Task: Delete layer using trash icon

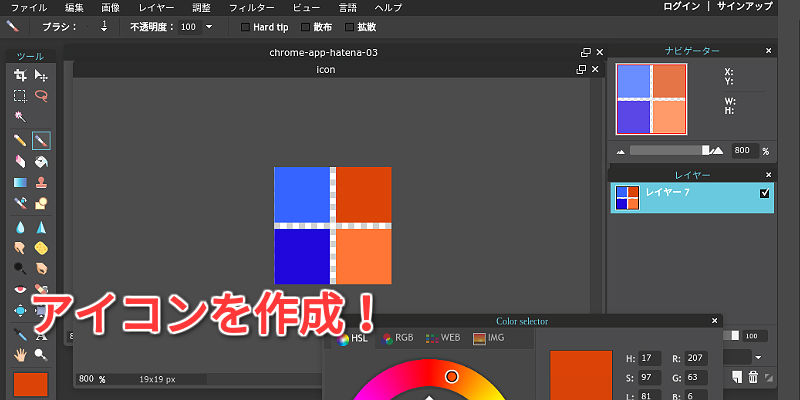Action: pos(753,377)
